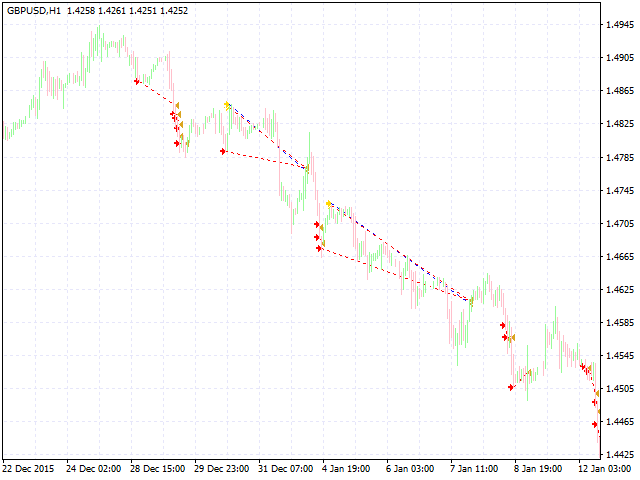Select the 12 Jan 03:00 time label
The image size is (640, 480).
point(602,468)
